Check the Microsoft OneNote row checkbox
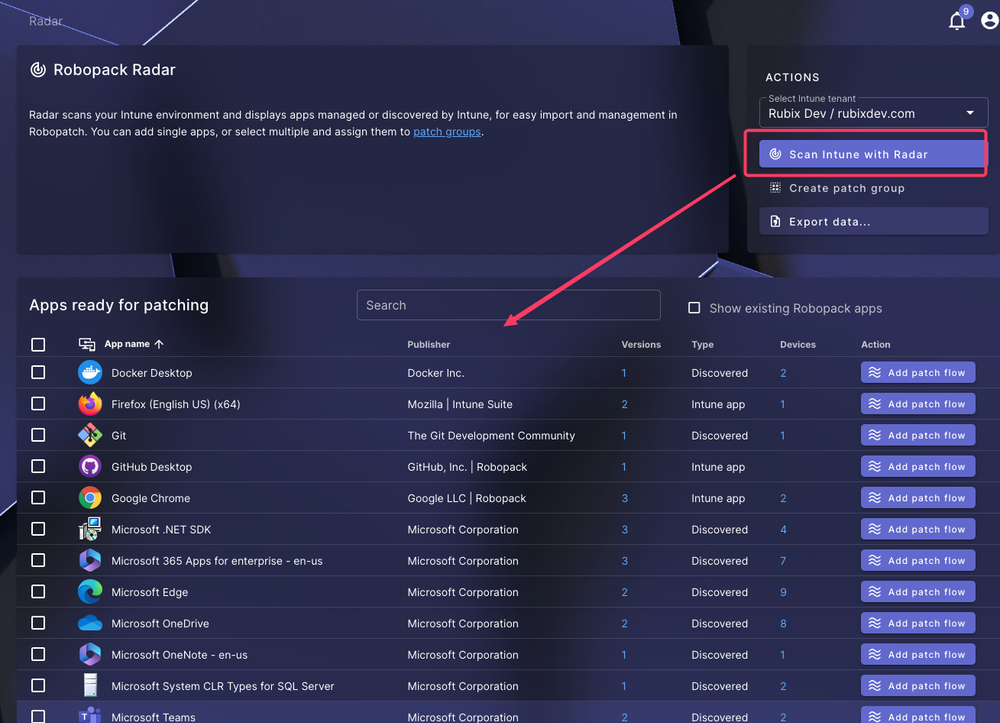 [x=38, y=654]
